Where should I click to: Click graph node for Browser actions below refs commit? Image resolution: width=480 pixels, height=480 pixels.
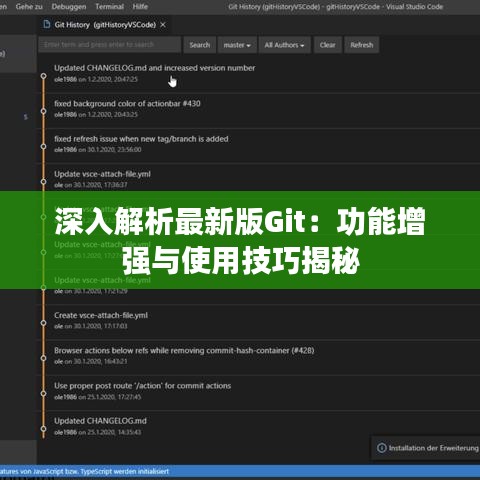[43, 358]
